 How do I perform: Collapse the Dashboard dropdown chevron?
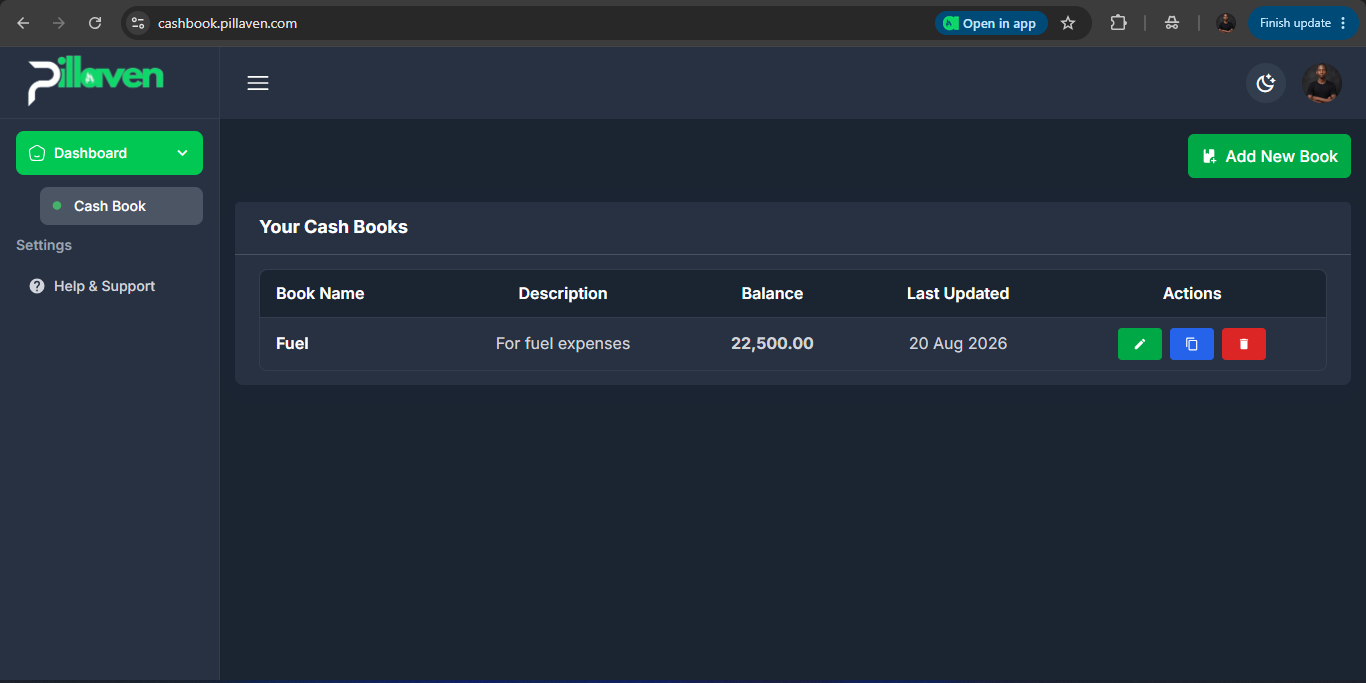pyautogui.click(x=182, y=153)
